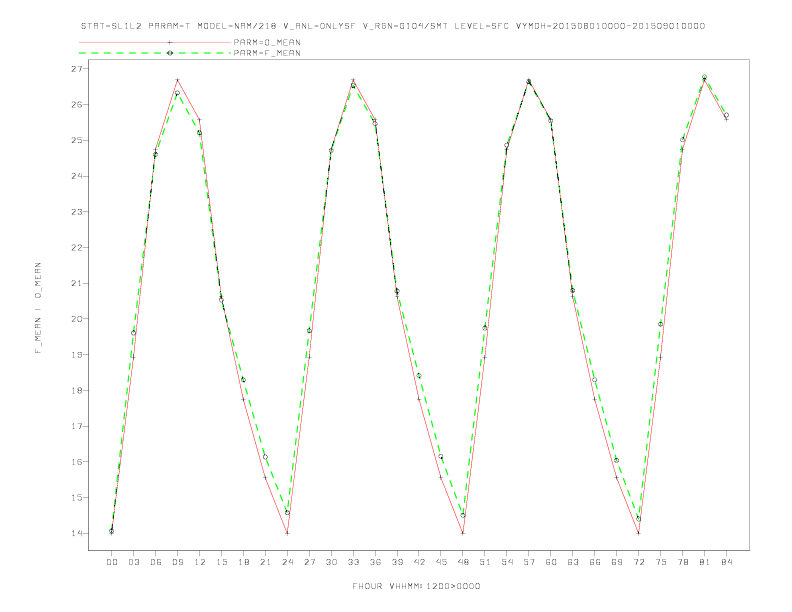The width and height of the screenshot is (792, 612).
Task: Click the F_MEAN circle point at hour 75
Action: pos(660,324)
